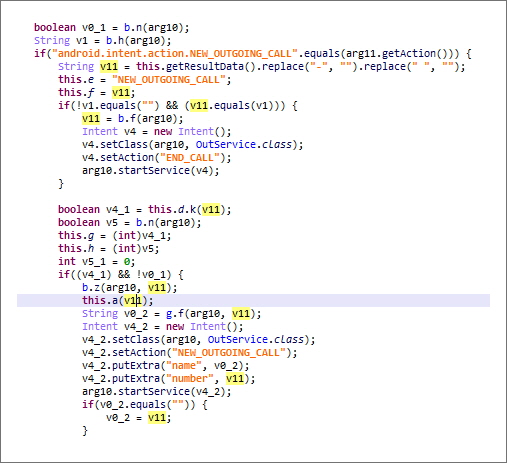
Task: Click the "boolean v0_1 = b.n(arg10);" line
Action: [x=111, y=27]
